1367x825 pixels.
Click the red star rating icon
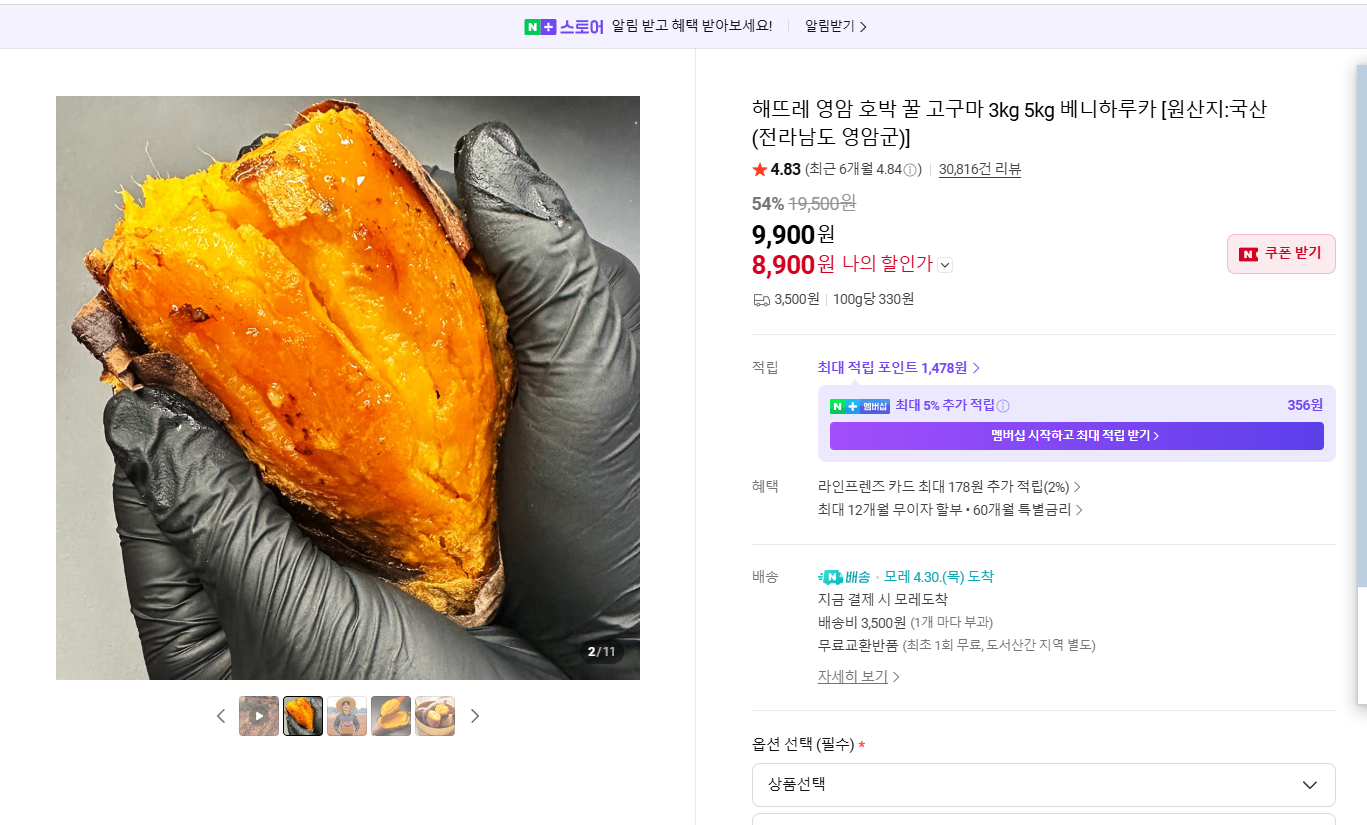point(759,169)
